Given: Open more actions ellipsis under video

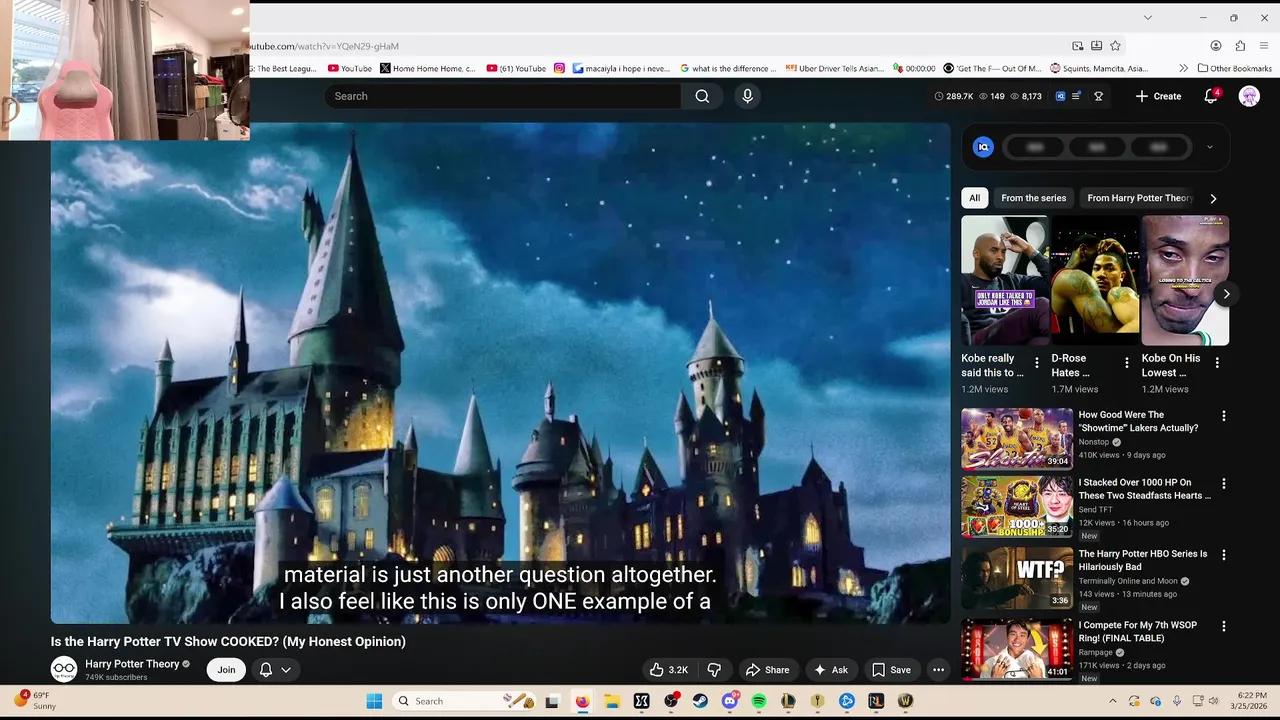Looking at the screenshot, I should tap(938, 670).
